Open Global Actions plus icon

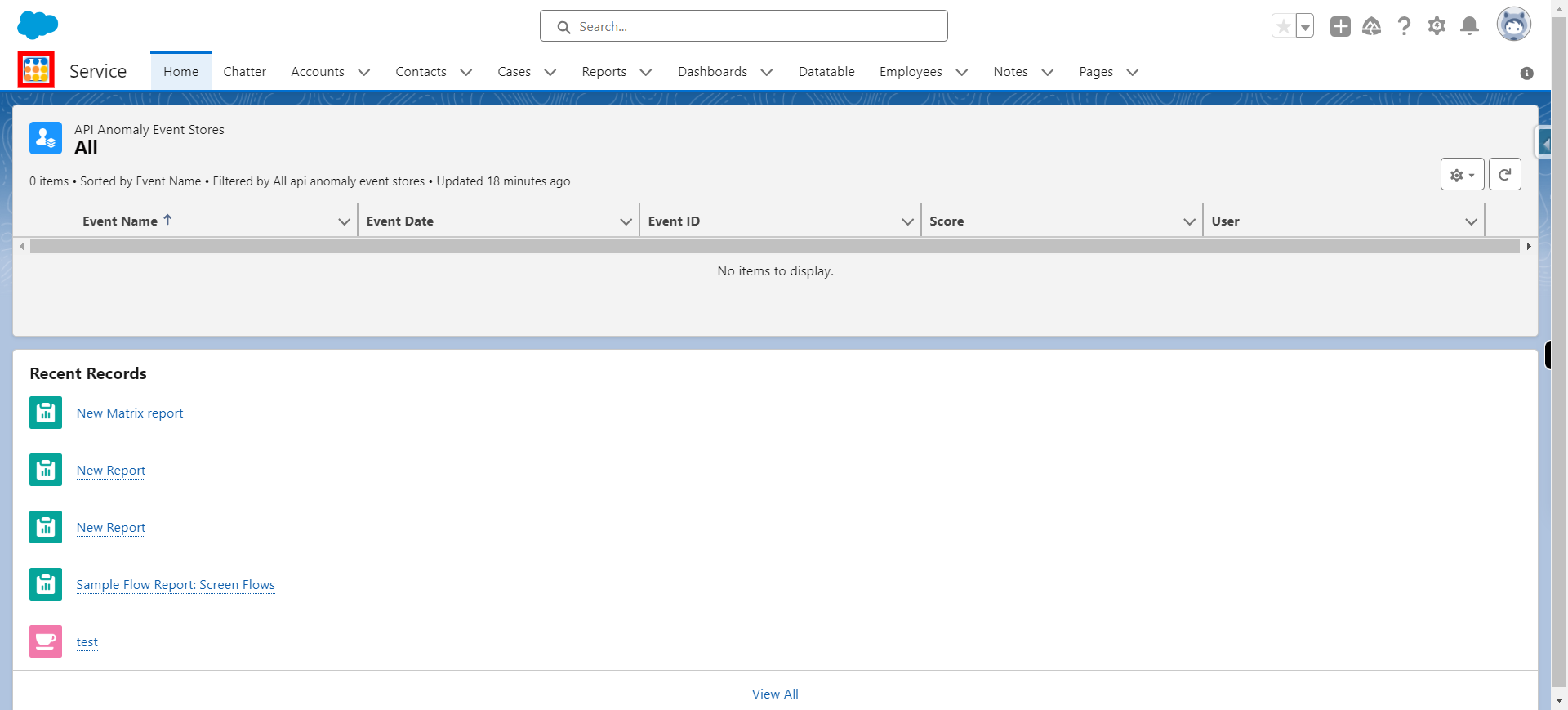pyautogui.click(x=1340, y=26)
